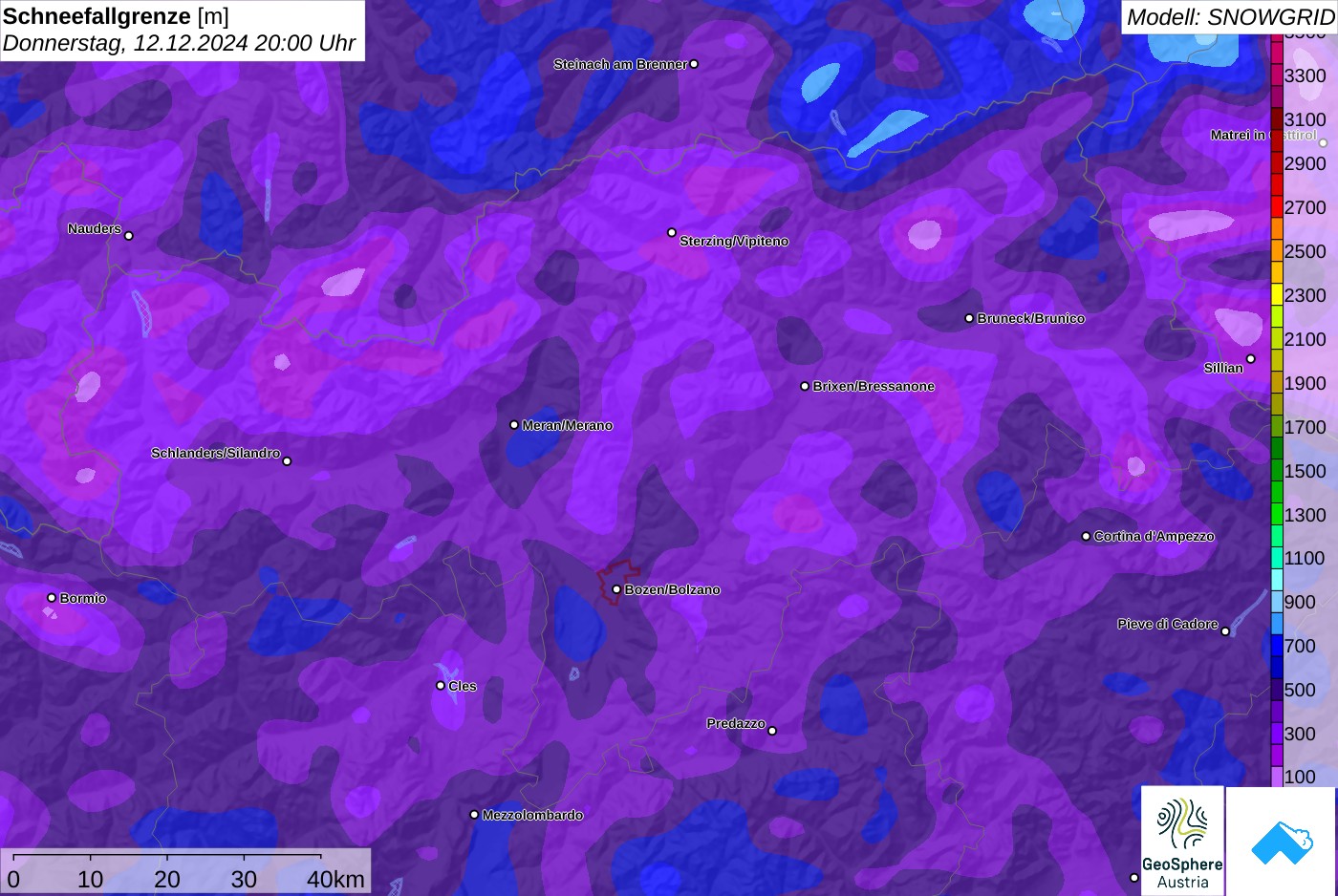Select the 1300 legend value
This screenshot has height=896, width=1338.
click(1305, 515)
